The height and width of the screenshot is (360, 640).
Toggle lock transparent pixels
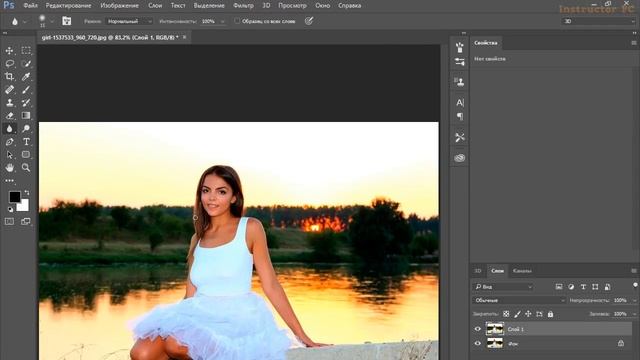coord(506,314)
